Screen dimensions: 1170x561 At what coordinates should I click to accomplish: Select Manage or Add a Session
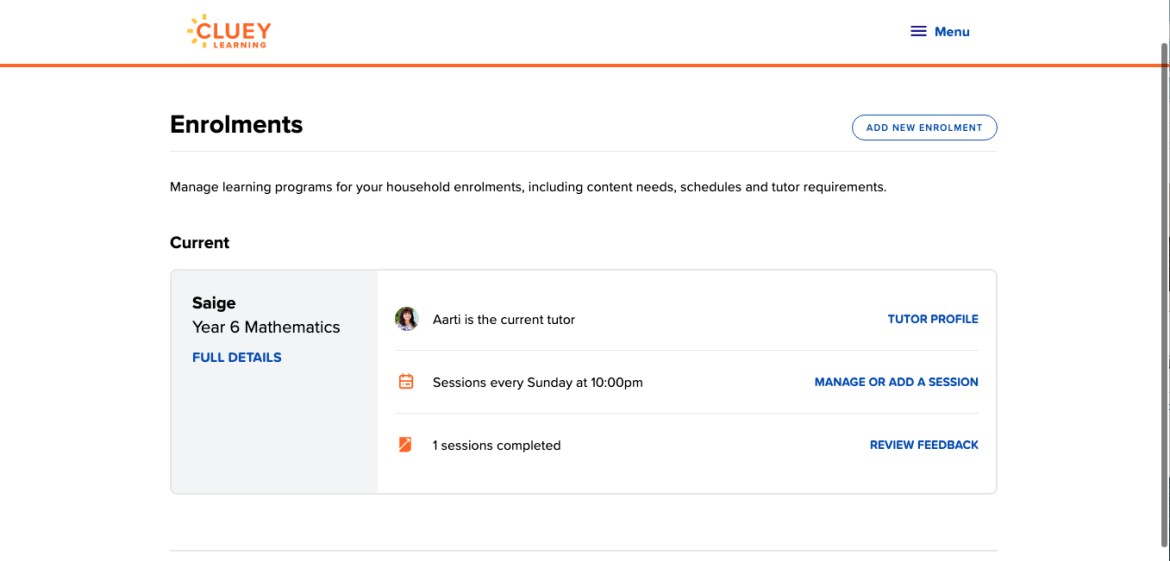(896, 382)
